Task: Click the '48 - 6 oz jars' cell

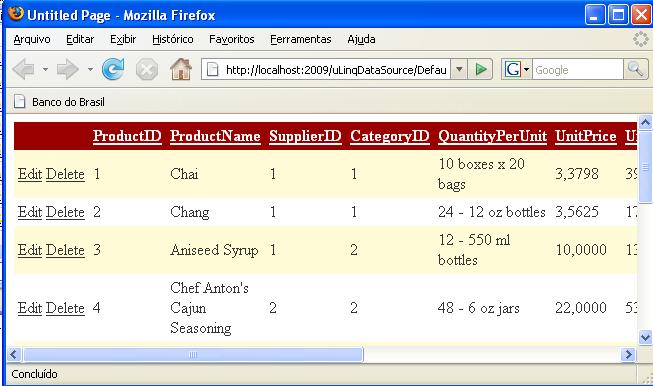Action: coord(479,308)
